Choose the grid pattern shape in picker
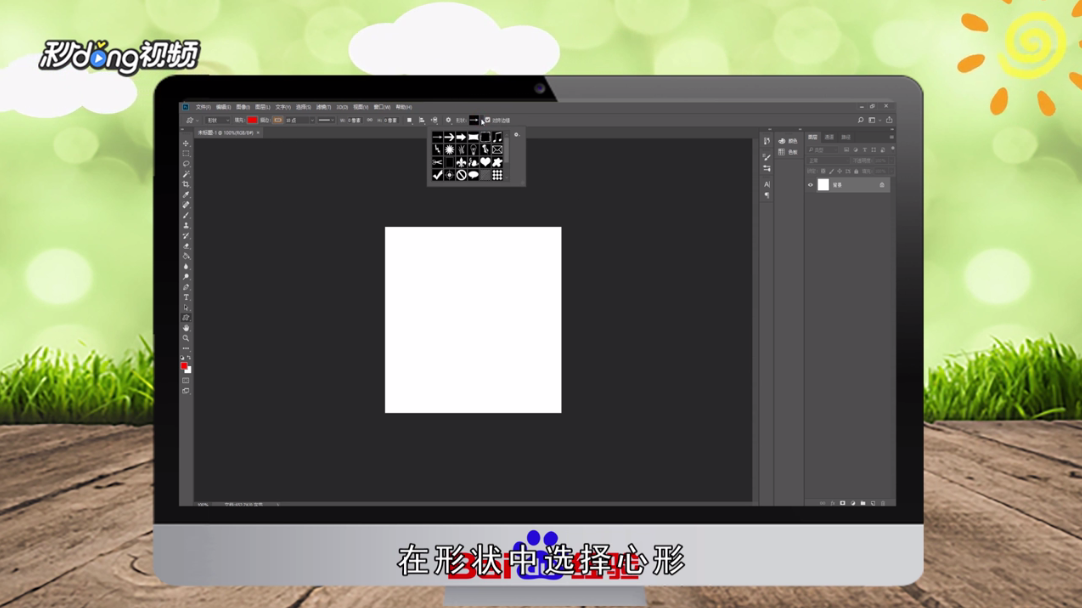This screenshot has height=608, width=1082. [498, 175]
